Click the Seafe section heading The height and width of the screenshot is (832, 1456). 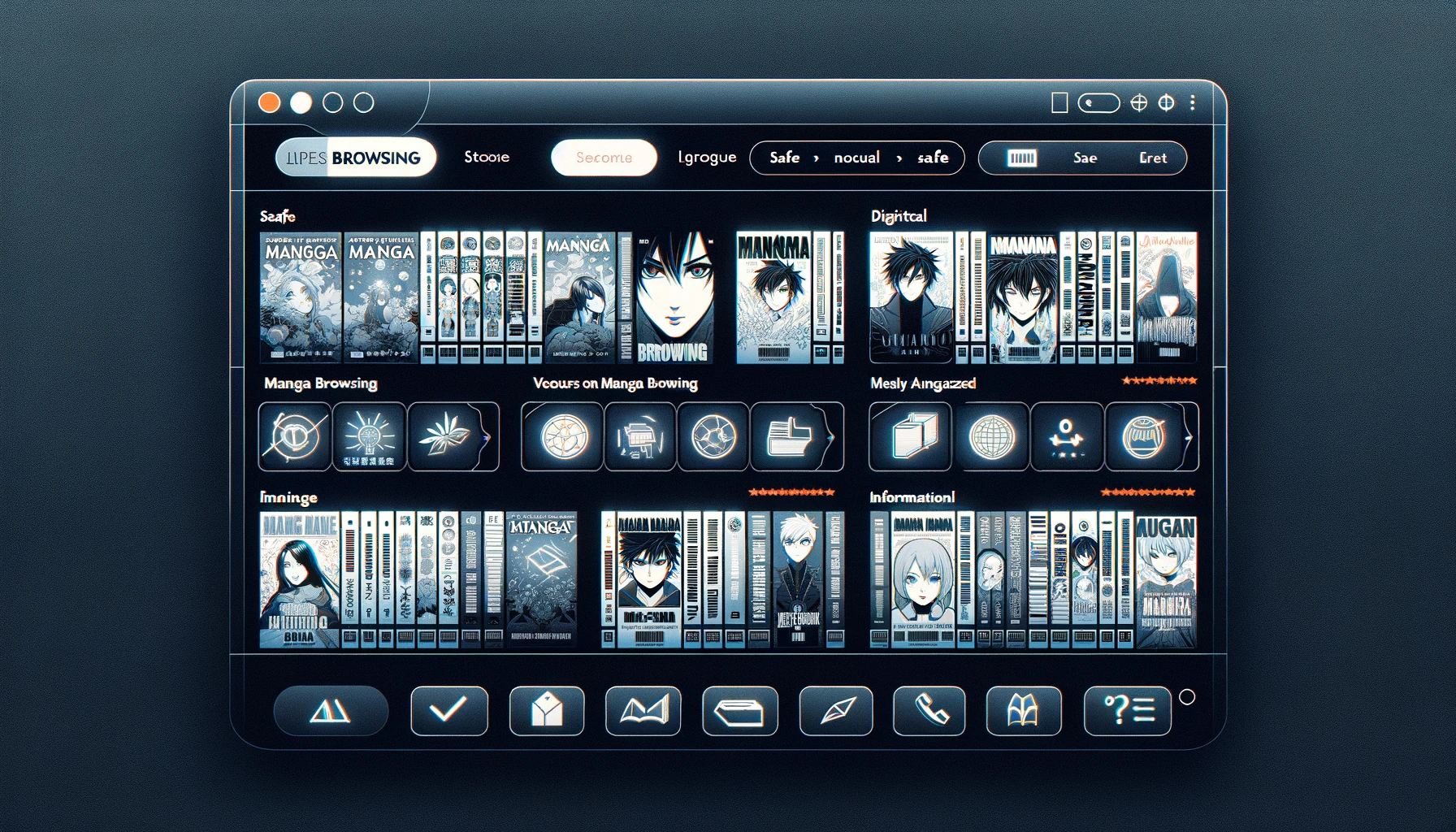(x=278, y=216)
